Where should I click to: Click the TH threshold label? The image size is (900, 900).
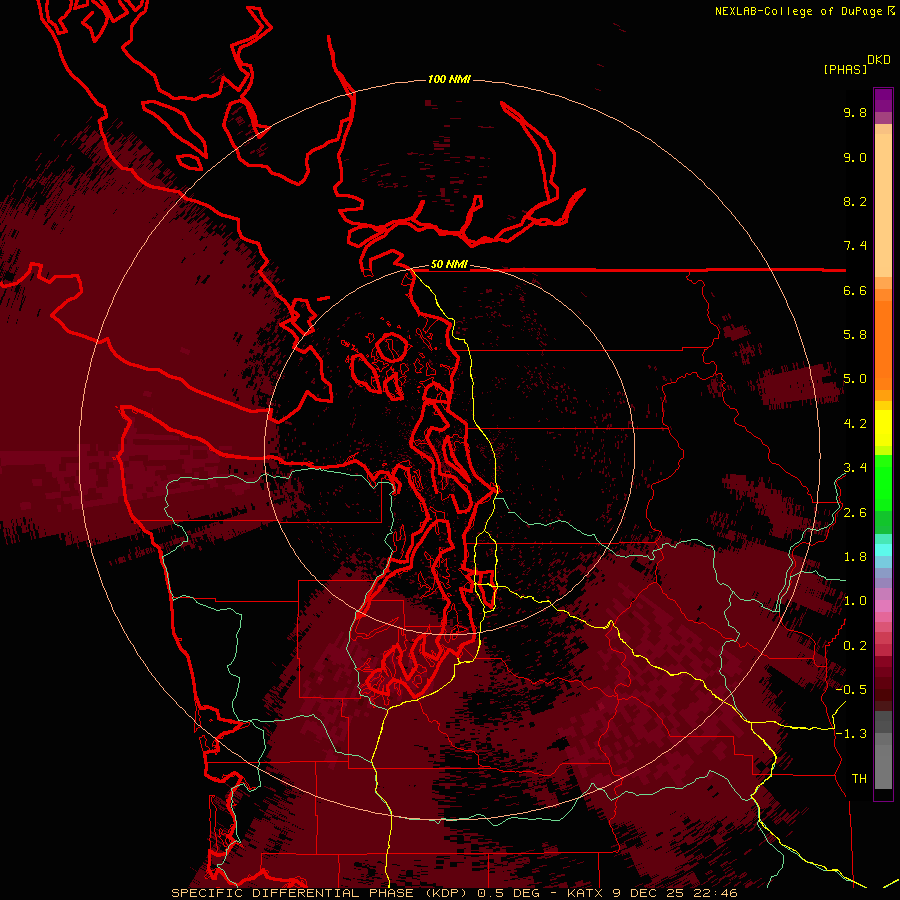tap(859, 779)
